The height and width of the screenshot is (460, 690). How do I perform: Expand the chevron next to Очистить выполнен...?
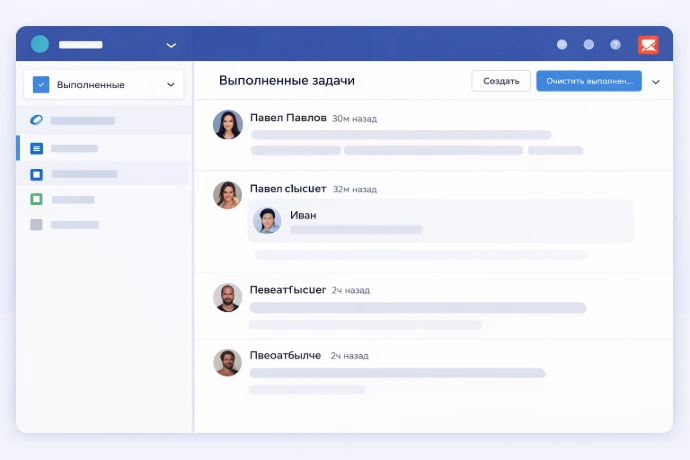(656, 82)
